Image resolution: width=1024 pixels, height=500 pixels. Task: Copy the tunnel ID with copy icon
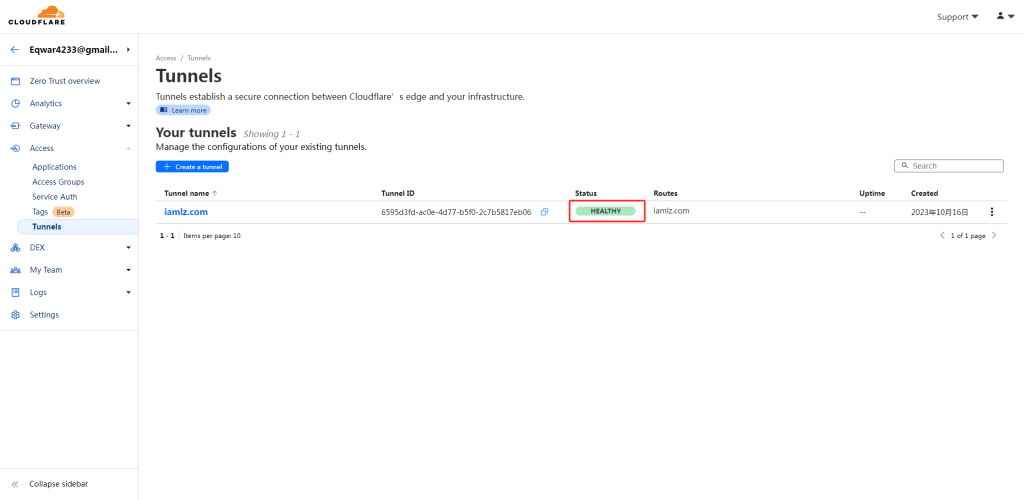click(544, 212)
